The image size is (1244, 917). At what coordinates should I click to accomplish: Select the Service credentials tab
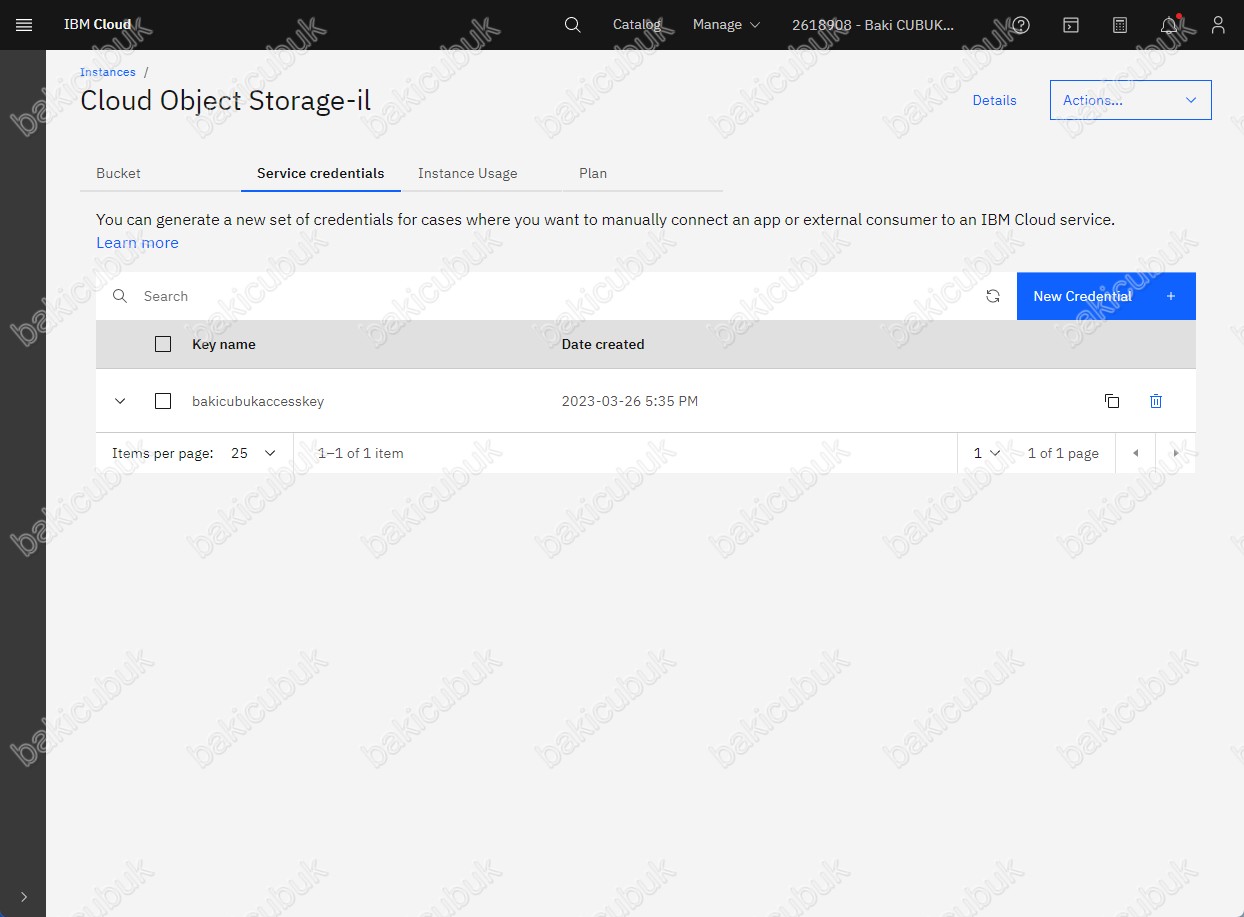pyautogui.click(x=321, y=173)
